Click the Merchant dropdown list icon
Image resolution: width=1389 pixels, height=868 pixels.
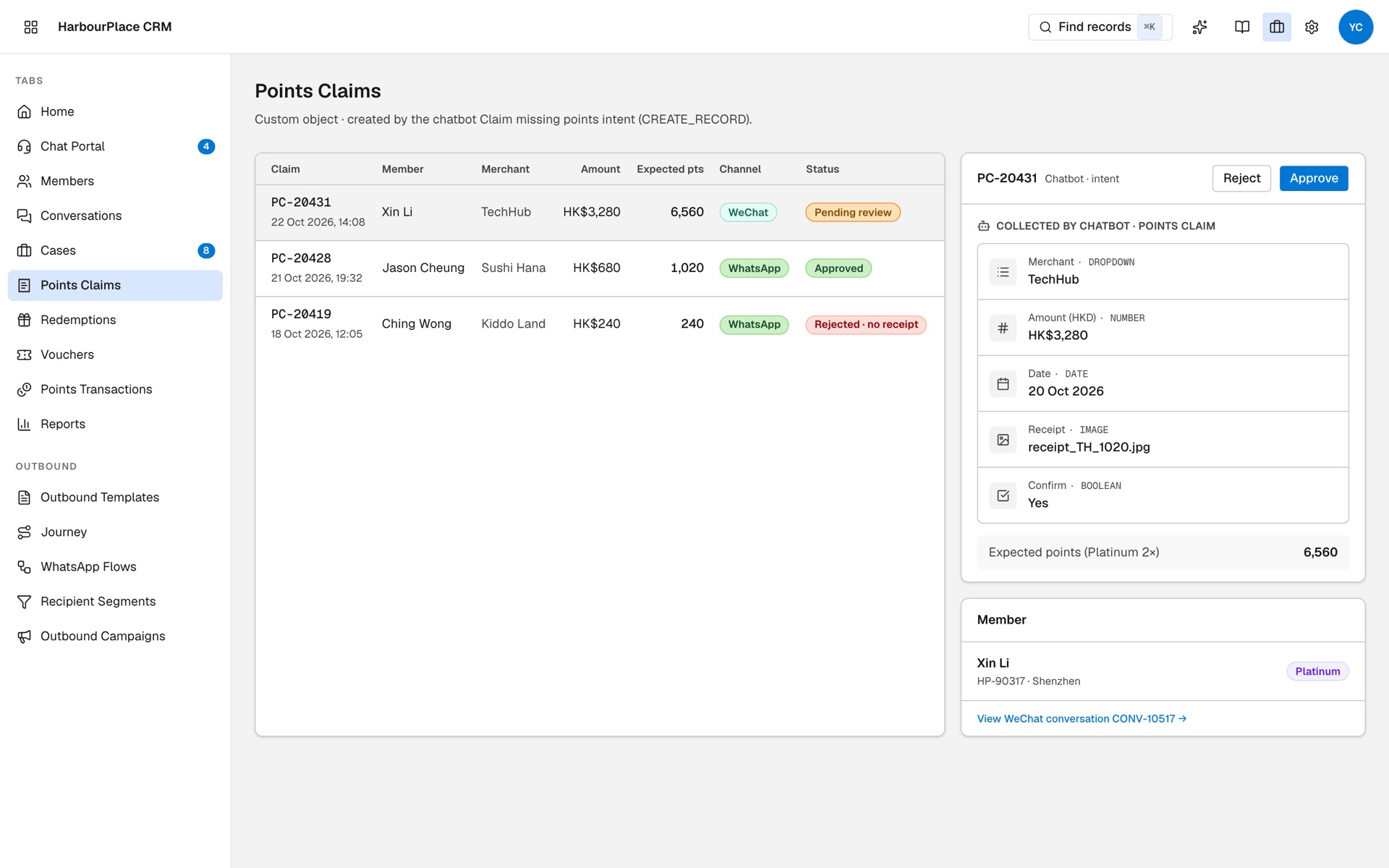1003,272
